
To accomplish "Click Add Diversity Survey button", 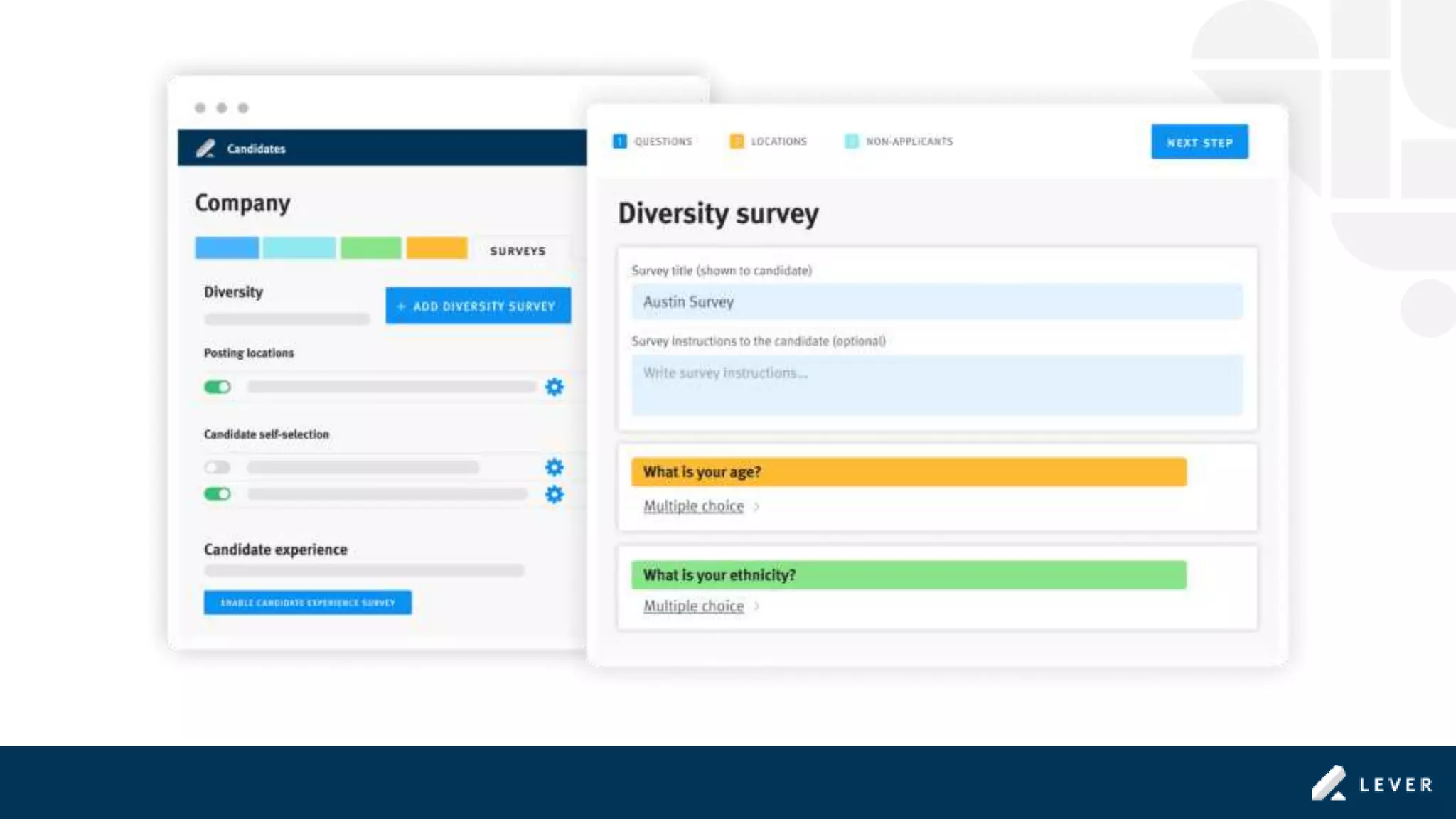I will [x=478, y=306].
